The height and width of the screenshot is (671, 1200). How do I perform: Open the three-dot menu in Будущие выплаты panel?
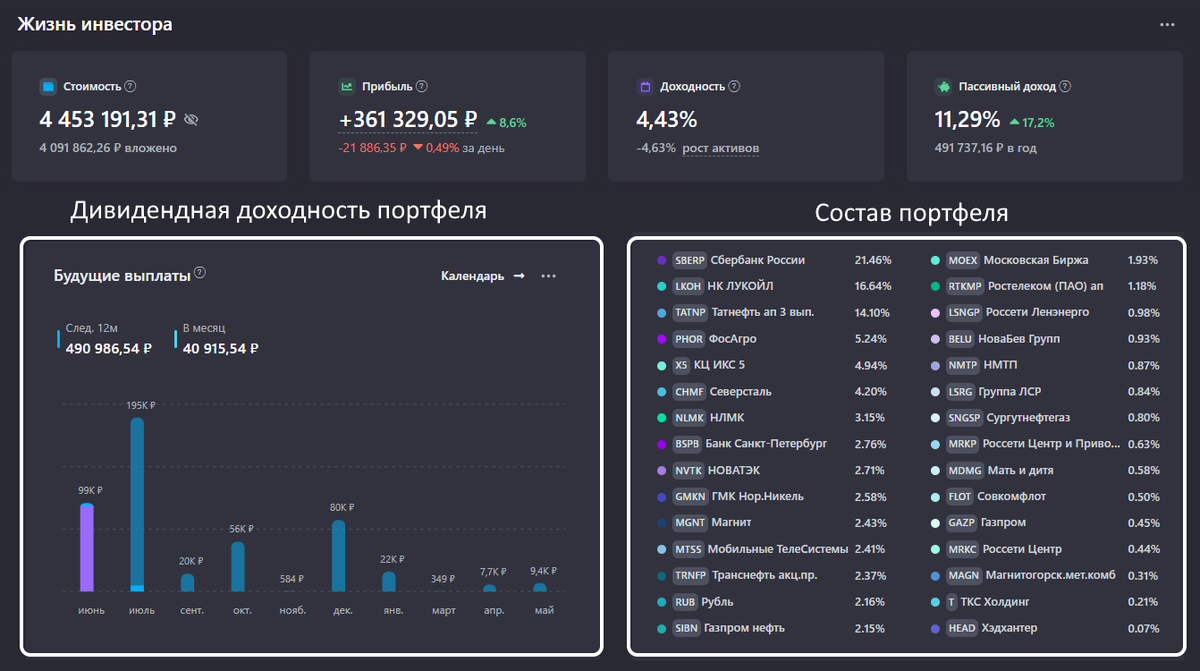coord(548,276)
